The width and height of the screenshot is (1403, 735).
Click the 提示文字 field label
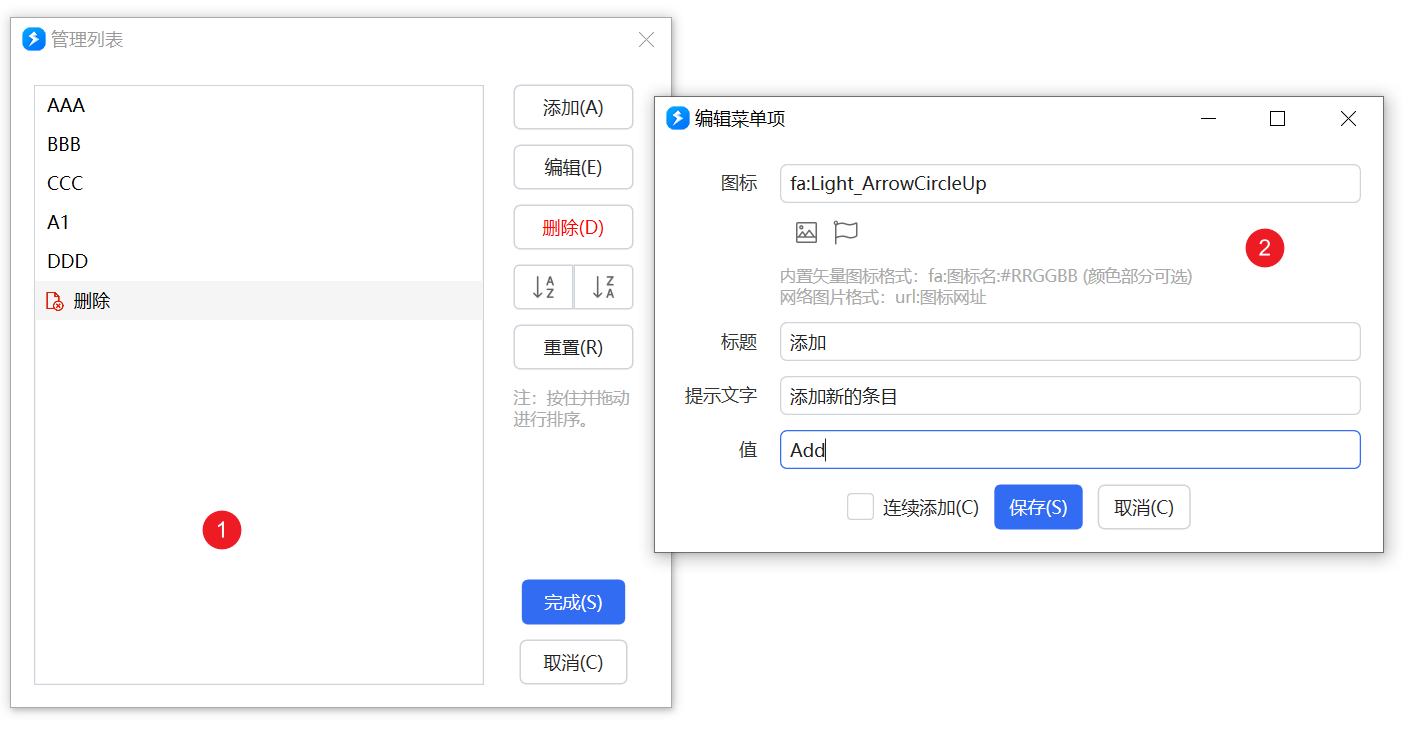click(721, 395)
